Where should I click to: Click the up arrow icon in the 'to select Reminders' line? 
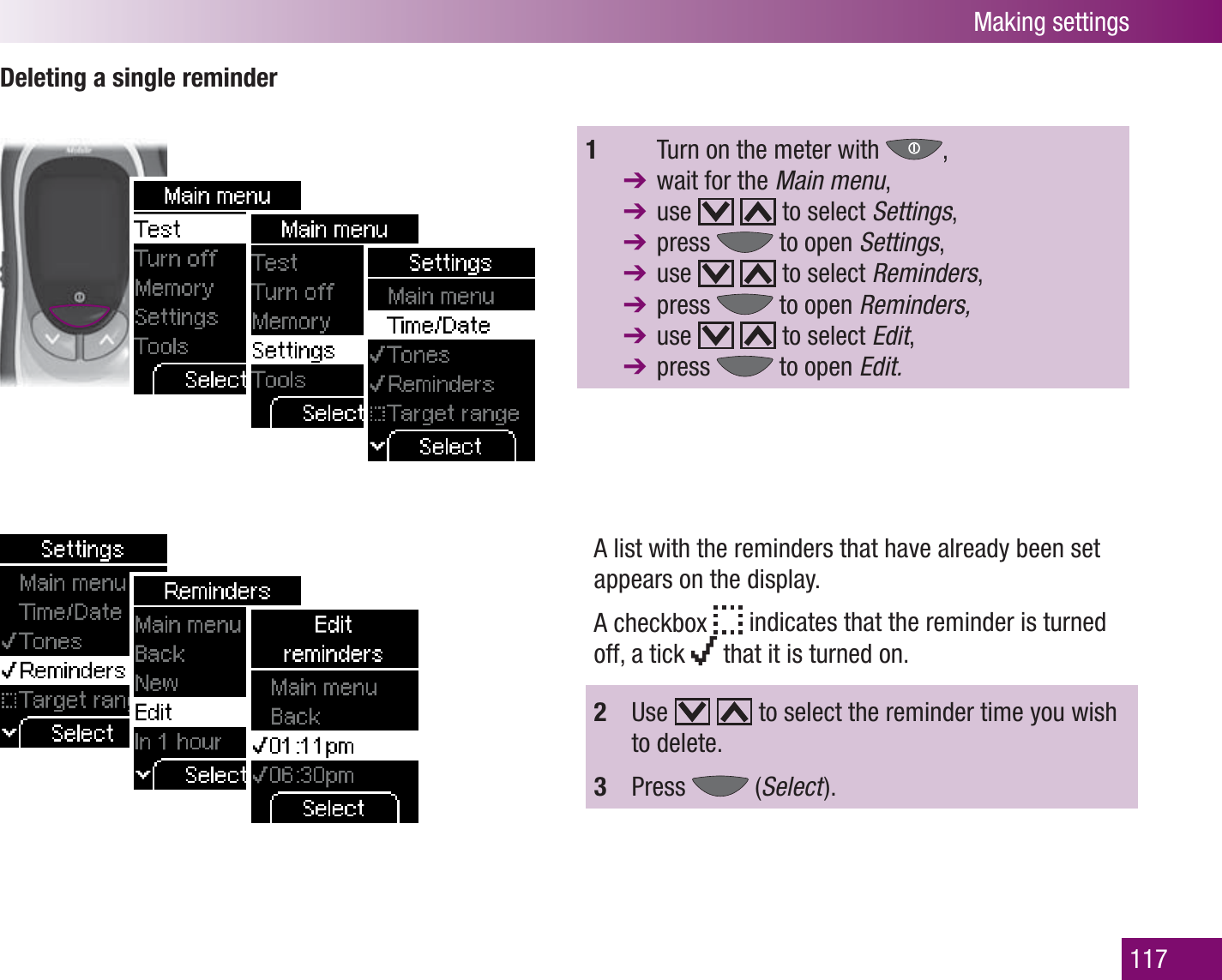pos(758,274)
